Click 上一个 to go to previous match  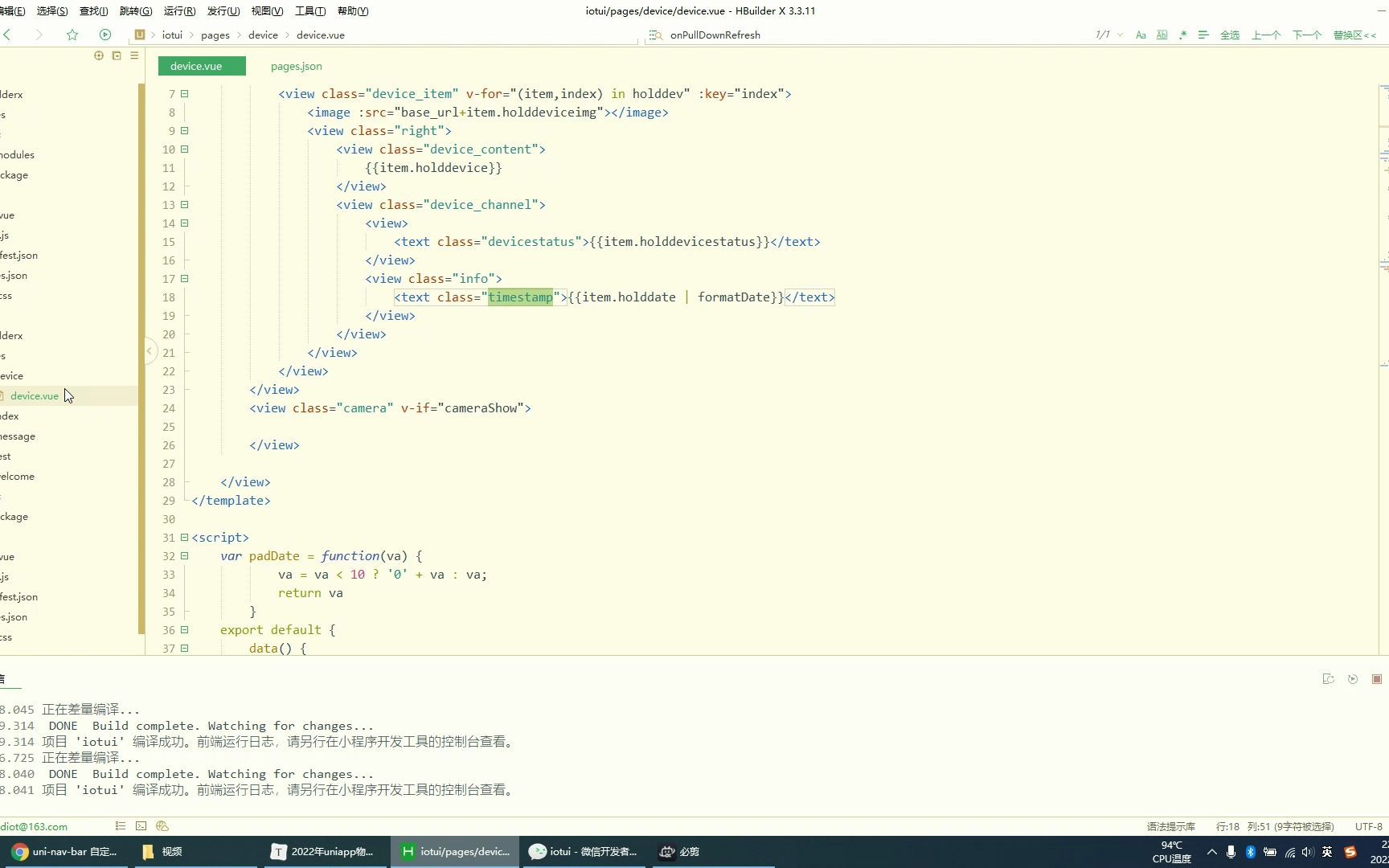coord(1266,35)
